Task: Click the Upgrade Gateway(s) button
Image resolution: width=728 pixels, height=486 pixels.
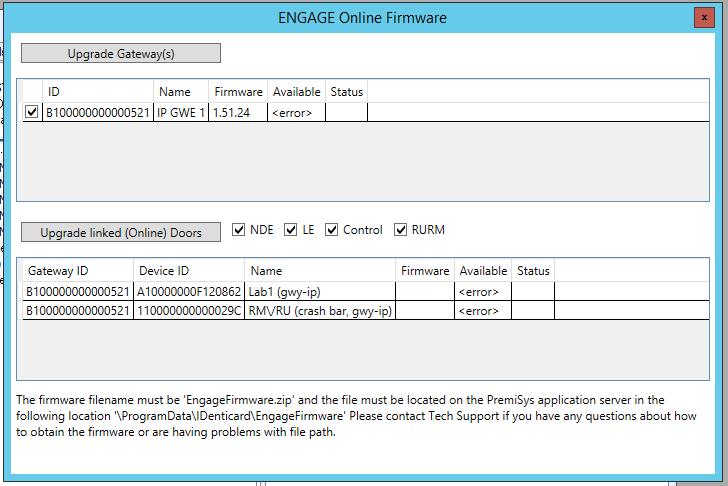Action: (x=121, y=53)
